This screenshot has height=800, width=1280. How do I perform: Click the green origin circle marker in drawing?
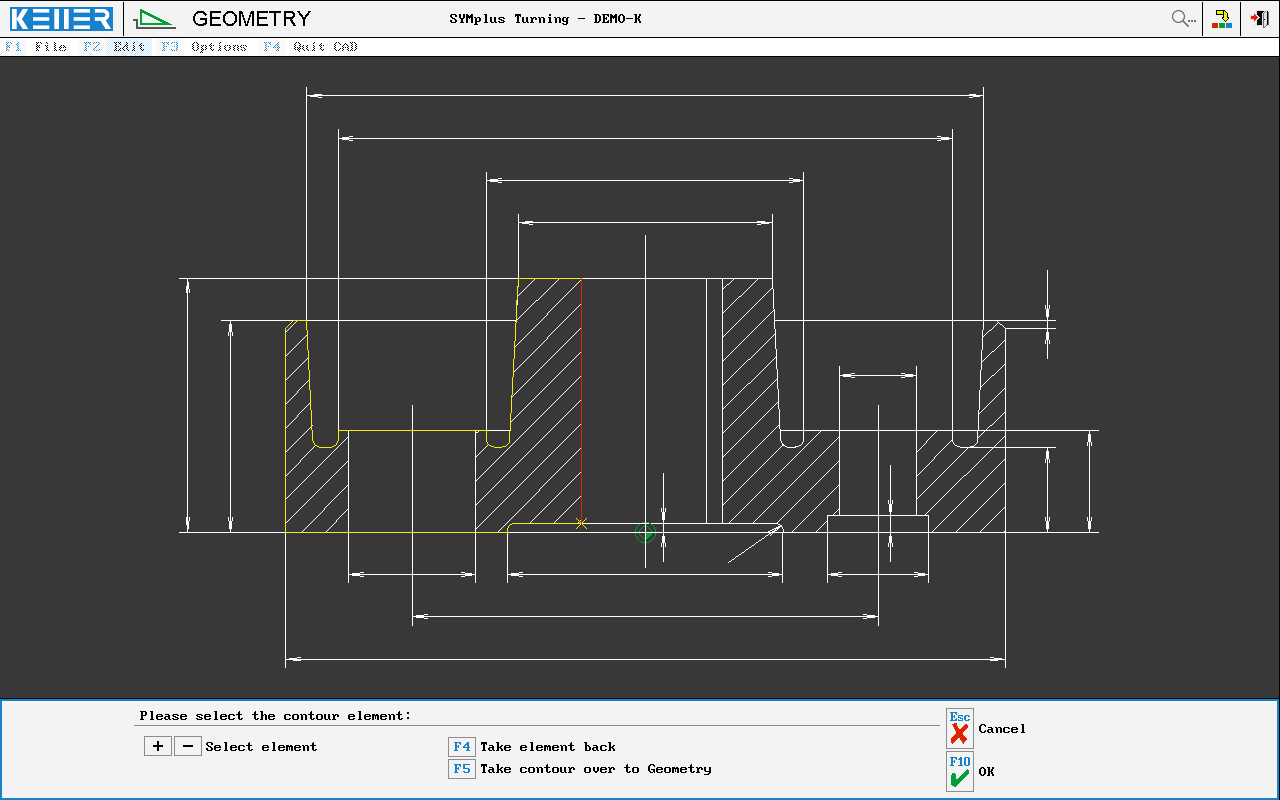point(646,532)
